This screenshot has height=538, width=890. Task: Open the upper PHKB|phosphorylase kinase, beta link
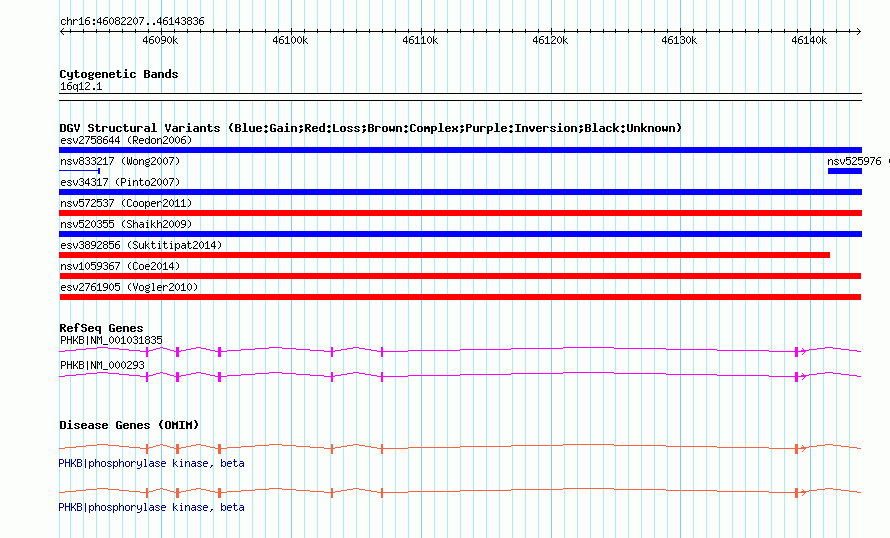click(152, 464)
